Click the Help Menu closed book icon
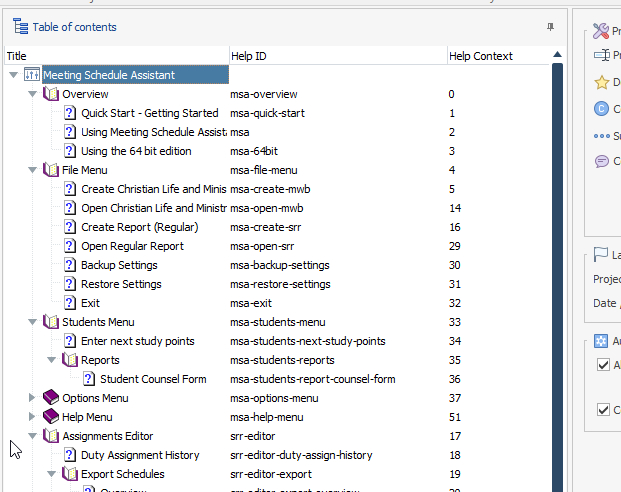This screenshot has width=621, height=492. (51, 416)
